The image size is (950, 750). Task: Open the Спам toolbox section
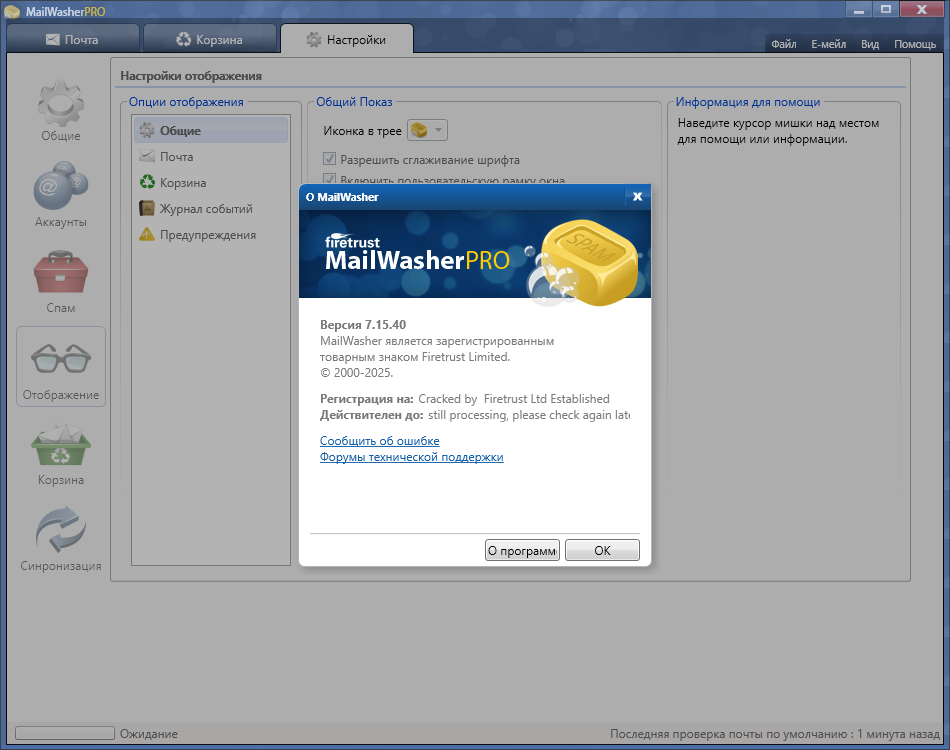[61, 282]
